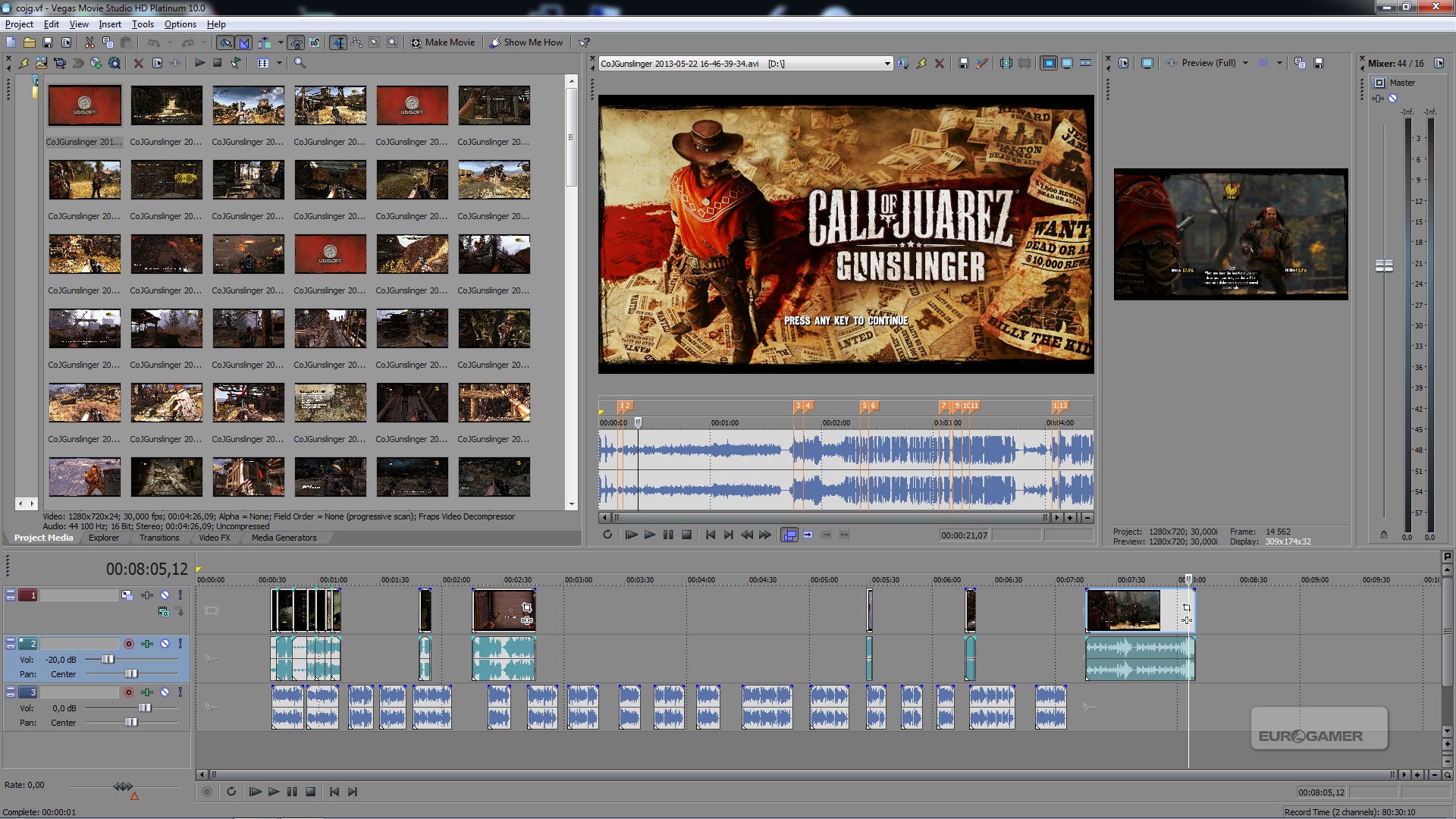Open the trimmer media file dropdown
Image resolution: width=1456 pixels, height=819 pixels.
pos(887,64)
